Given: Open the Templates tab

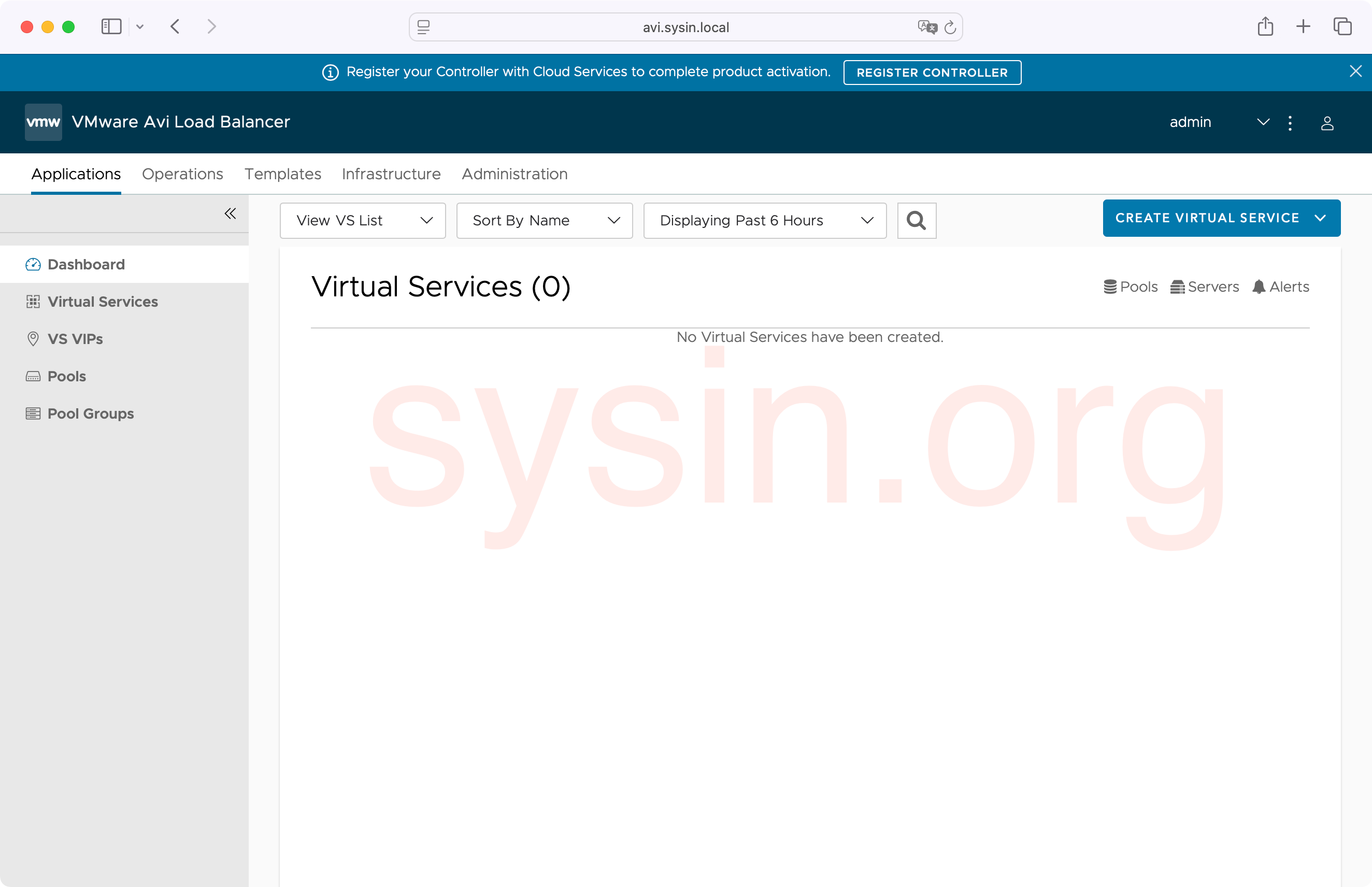Looking at the screenshot, I should coord(283,174).
